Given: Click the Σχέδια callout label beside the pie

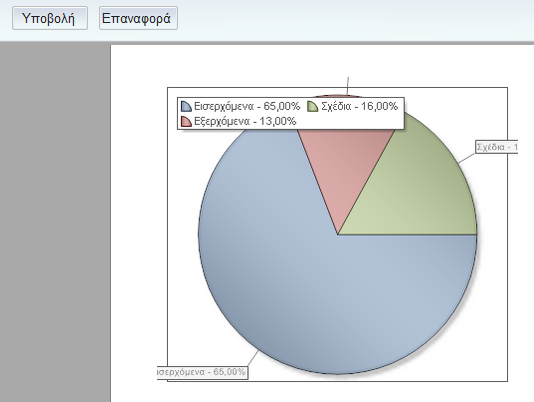Looking at the screenshot, I should [497, 147].
